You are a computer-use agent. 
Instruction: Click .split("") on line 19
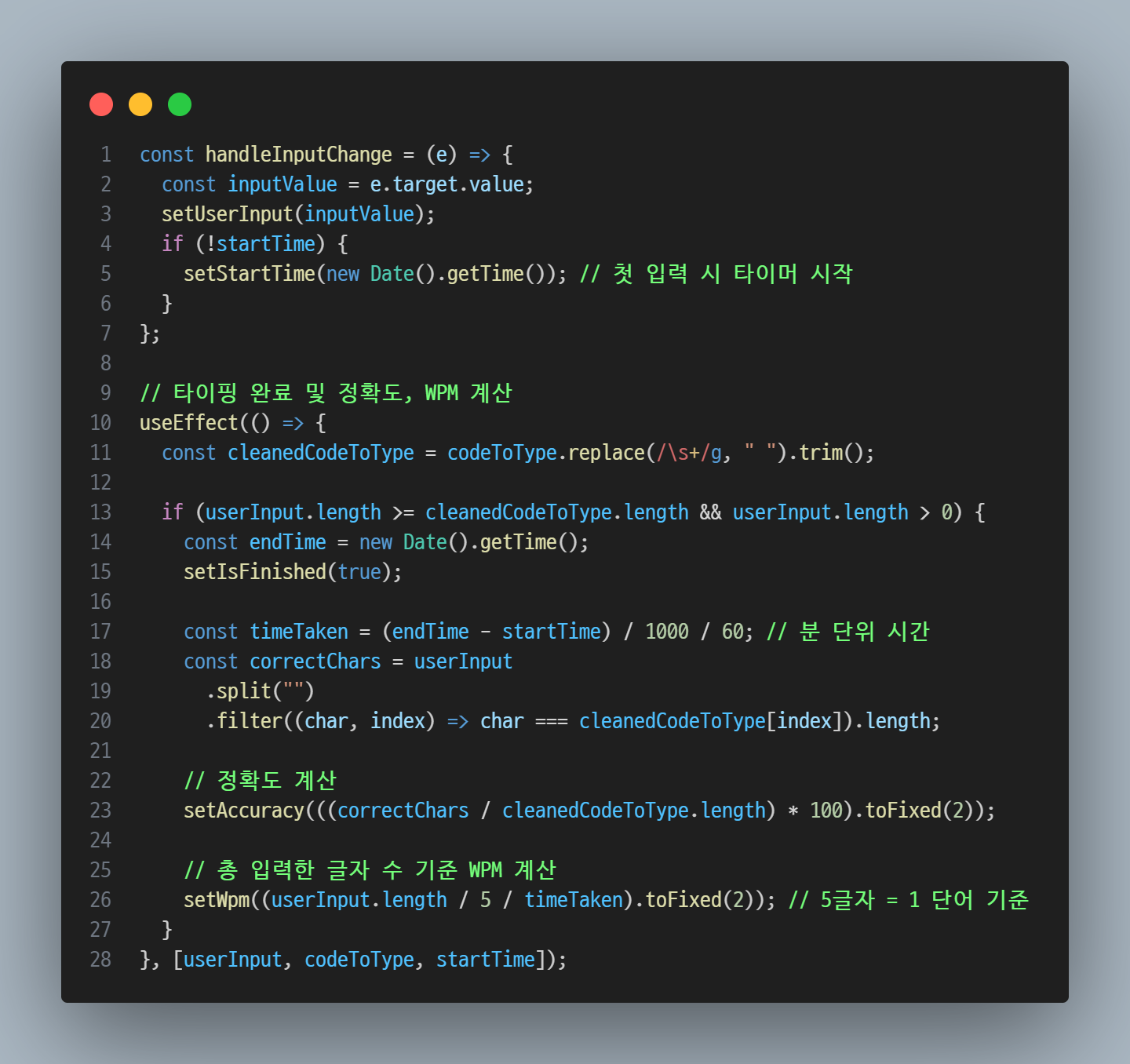point(261,691)
